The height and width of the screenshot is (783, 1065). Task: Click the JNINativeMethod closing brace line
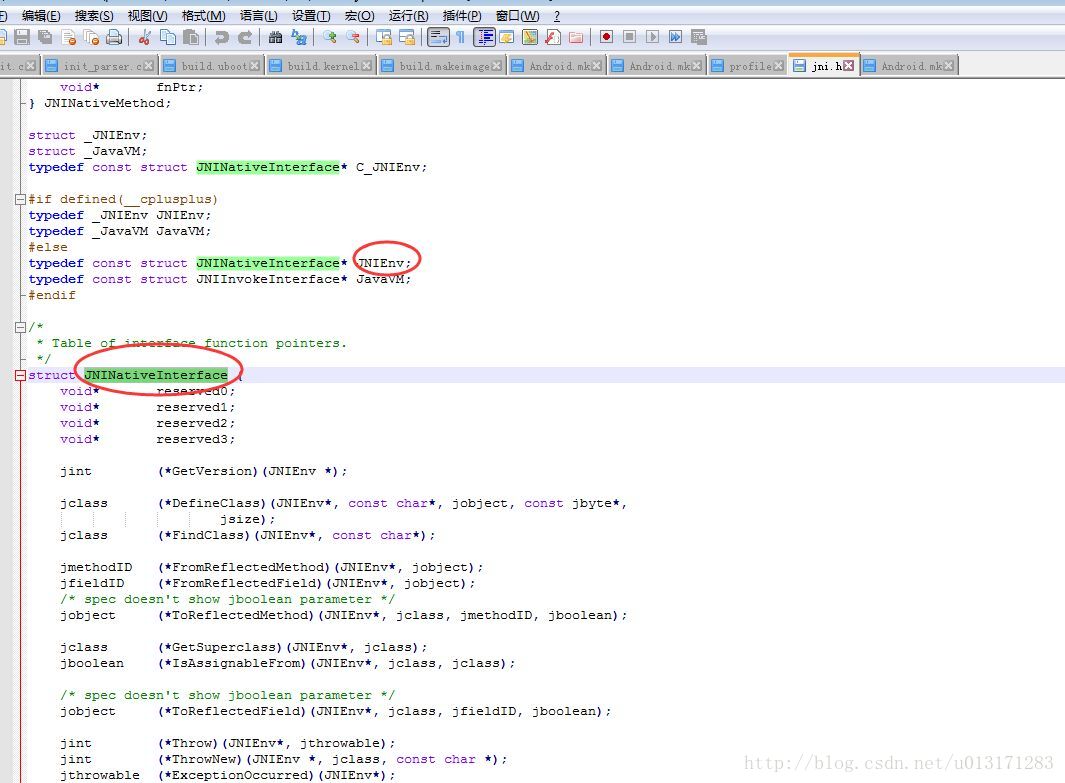(x=100, y=103)
